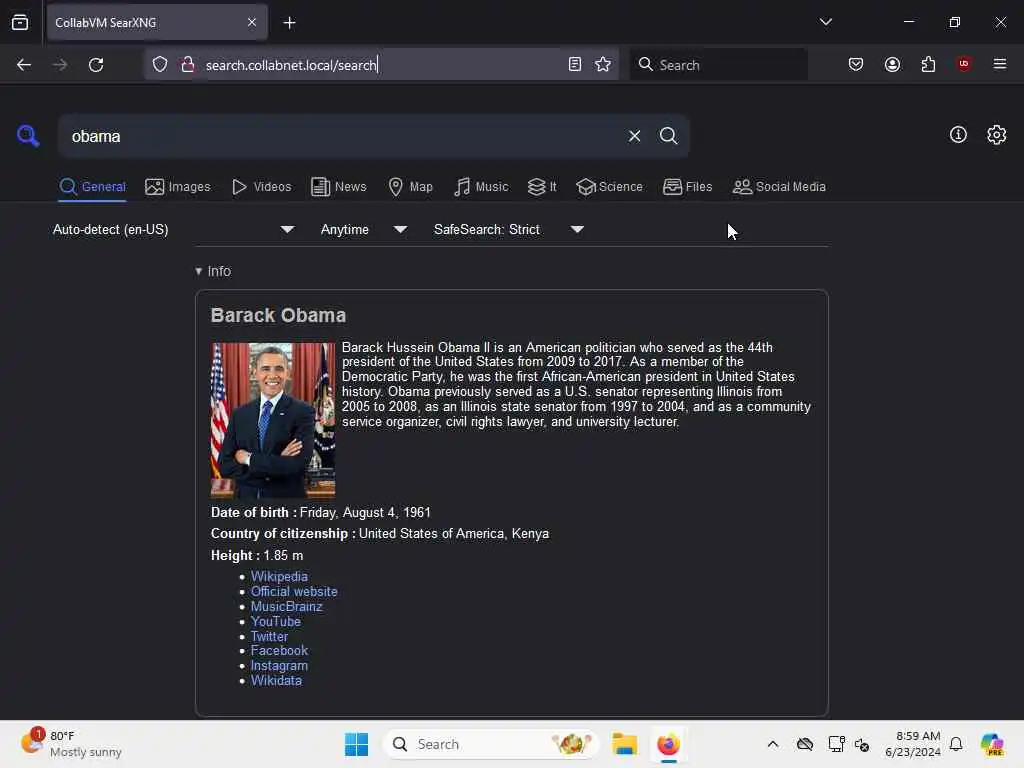Image resolution: width=1024 pixels, height=768 pixels.
Task: Switch to the News tab
Action: click(338, 187)
